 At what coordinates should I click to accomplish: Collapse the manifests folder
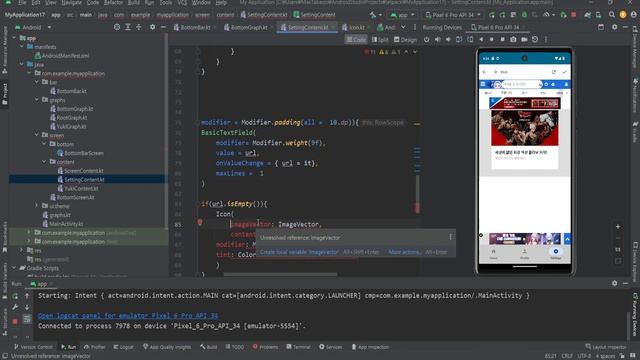tap(22, 47)
